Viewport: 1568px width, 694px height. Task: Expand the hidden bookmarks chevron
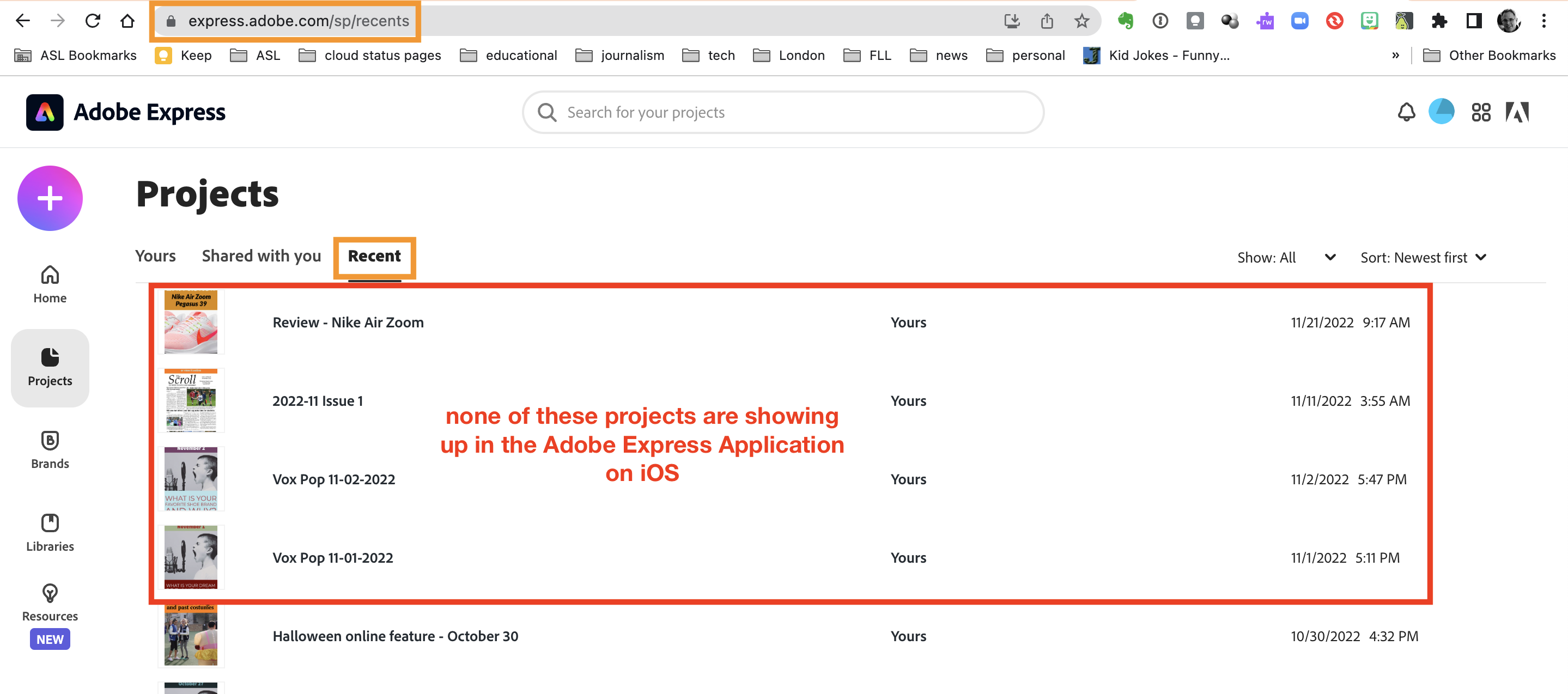tap(1396, 55)
